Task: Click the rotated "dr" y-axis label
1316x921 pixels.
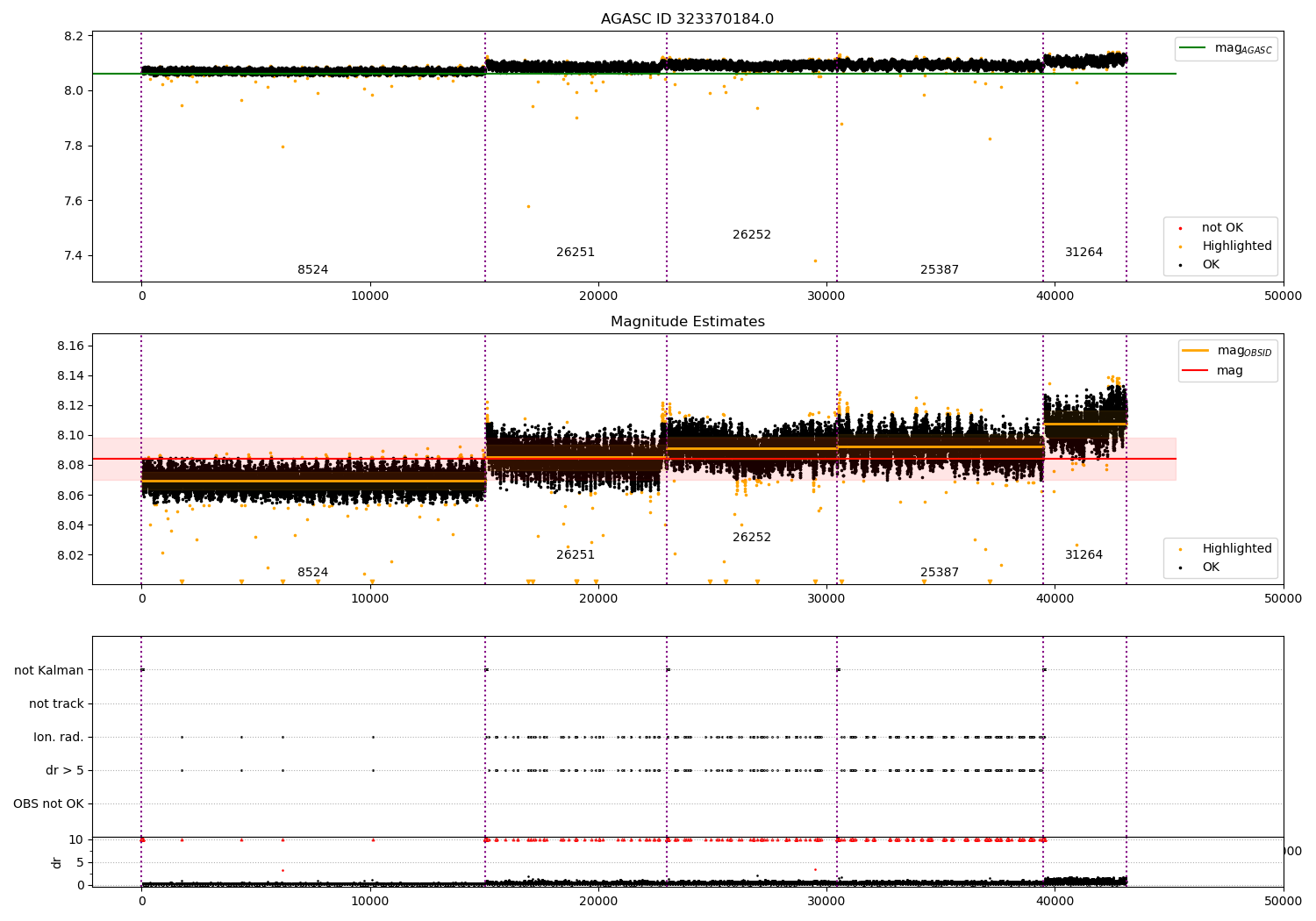Action: 57,862
